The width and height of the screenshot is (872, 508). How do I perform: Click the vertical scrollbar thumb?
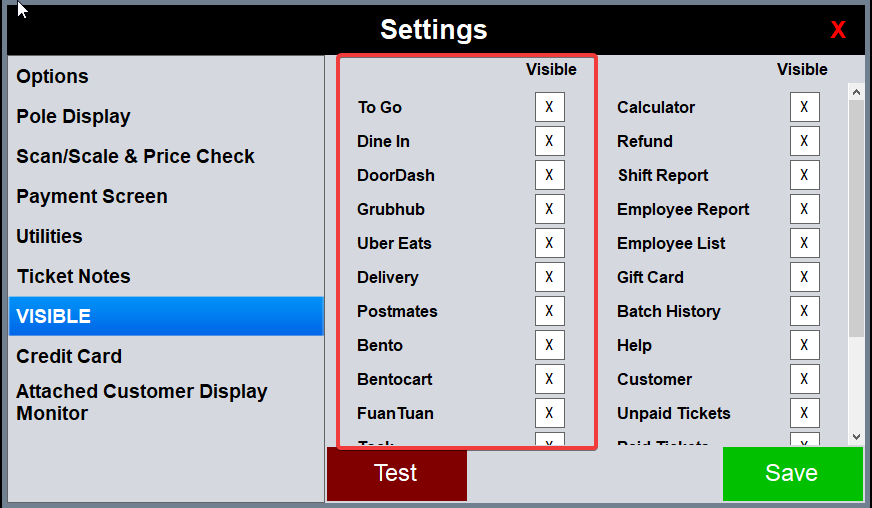[x=856, y=215]
